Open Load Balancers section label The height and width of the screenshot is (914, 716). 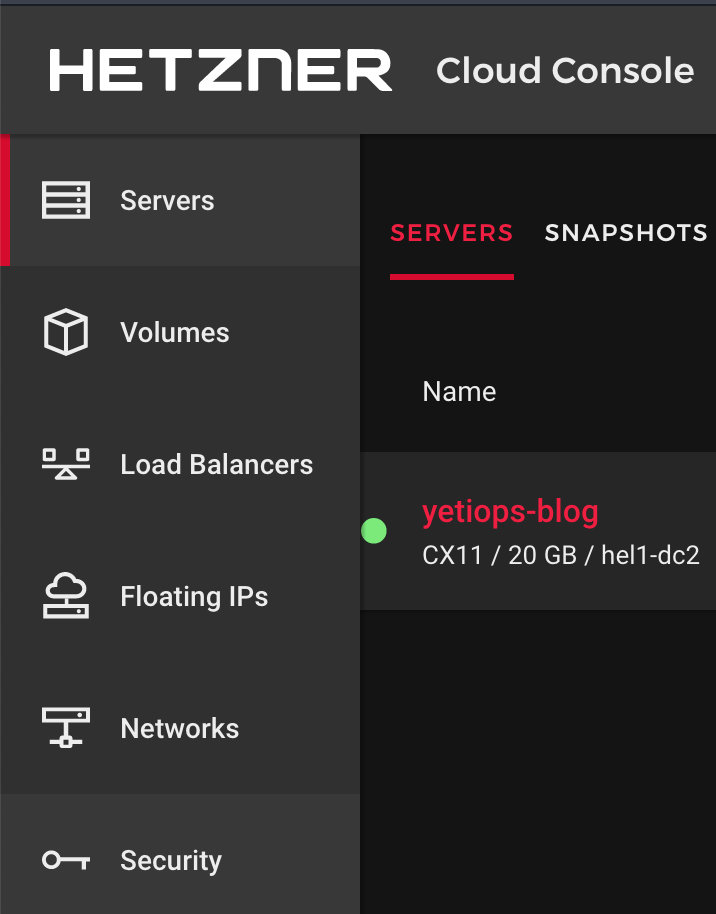click(216, 464)
